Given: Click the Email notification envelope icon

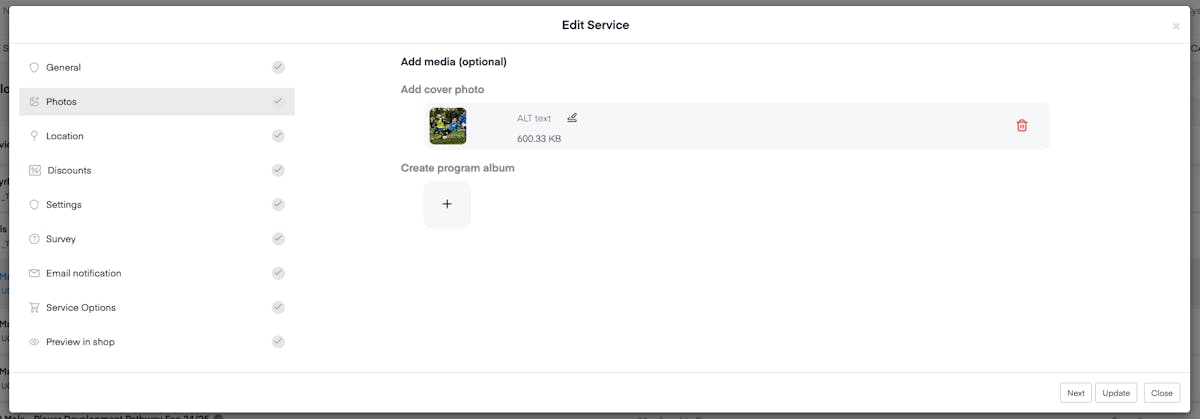Looking at the screenshot, I should point(34,273).
